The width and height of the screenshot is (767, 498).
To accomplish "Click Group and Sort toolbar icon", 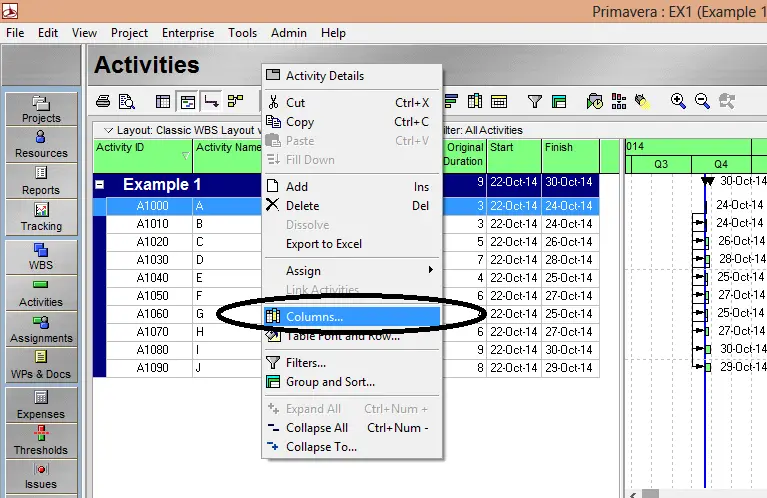I will [x=559, y=101].
